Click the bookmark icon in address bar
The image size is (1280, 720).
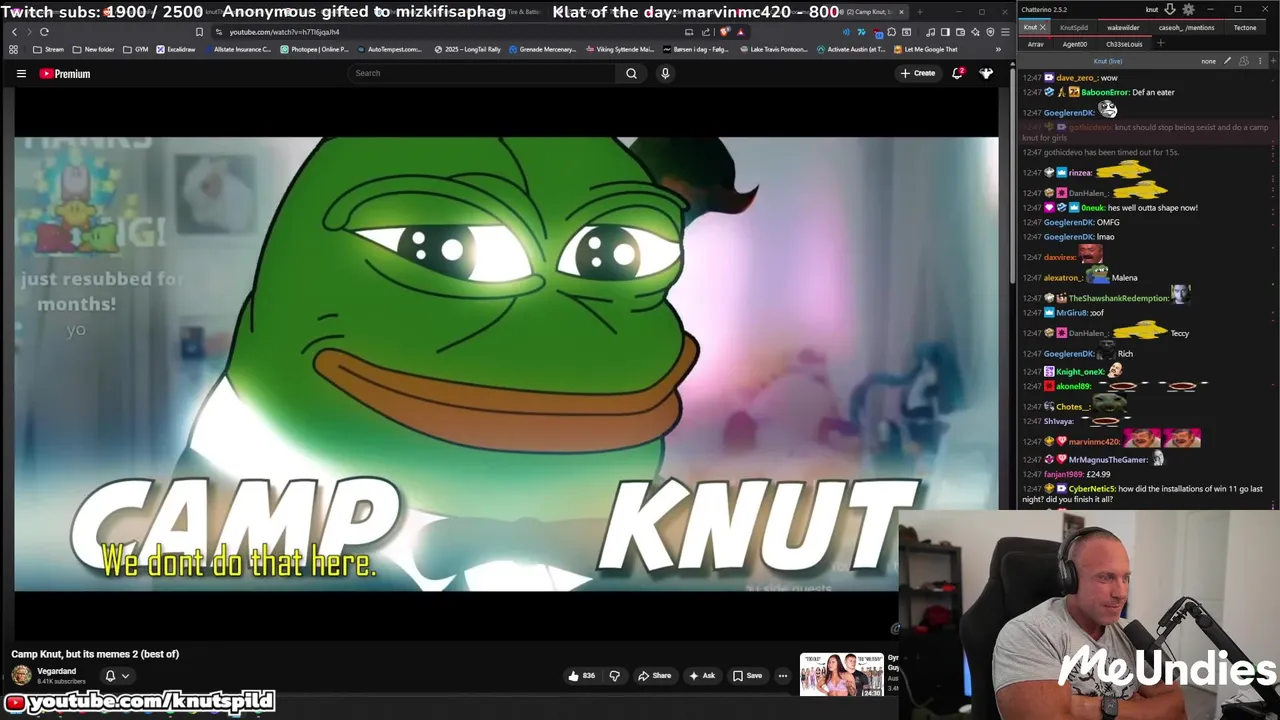point(199,32)
